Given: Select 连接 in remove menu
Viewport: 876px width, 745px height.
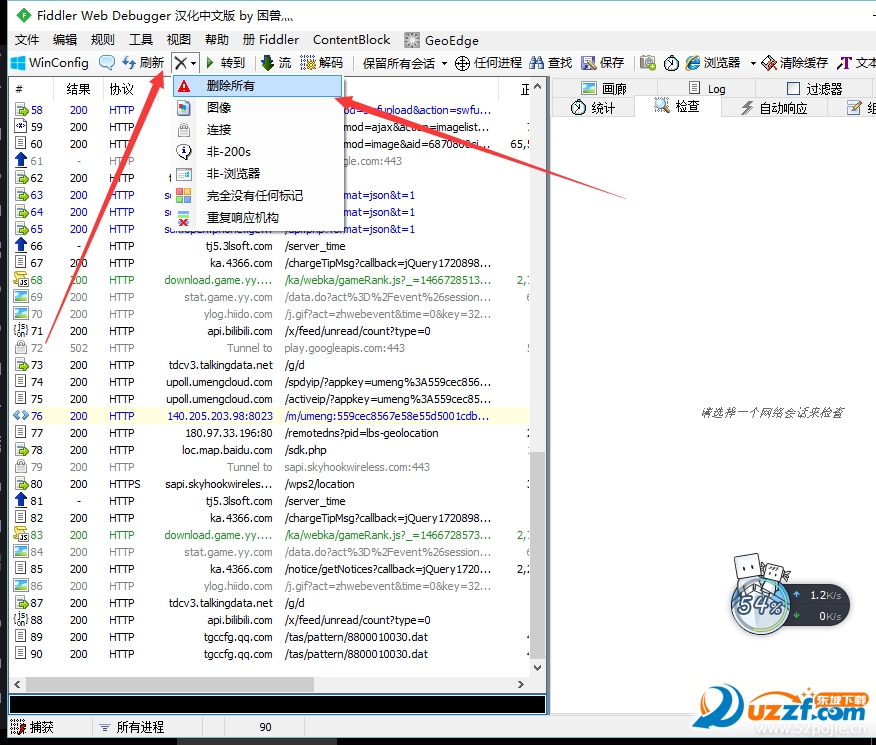Looking at the screenshot, I should click(x=257, y=130).
